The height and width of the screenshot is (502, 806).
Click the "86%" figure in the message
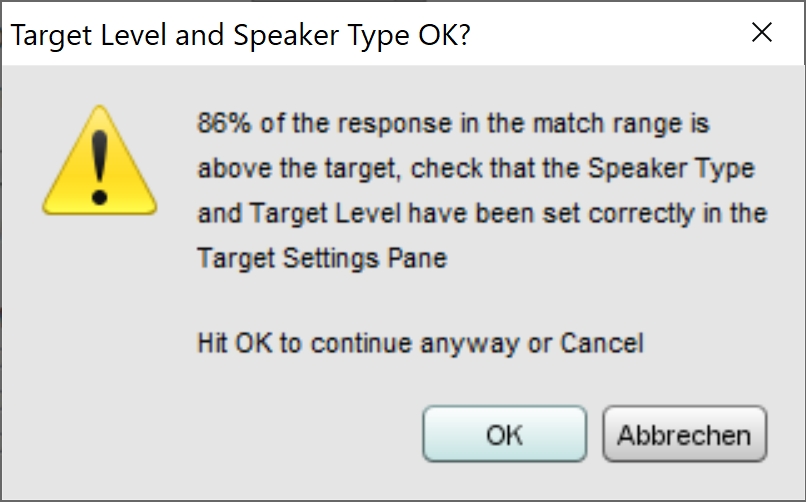pos(220,126)
